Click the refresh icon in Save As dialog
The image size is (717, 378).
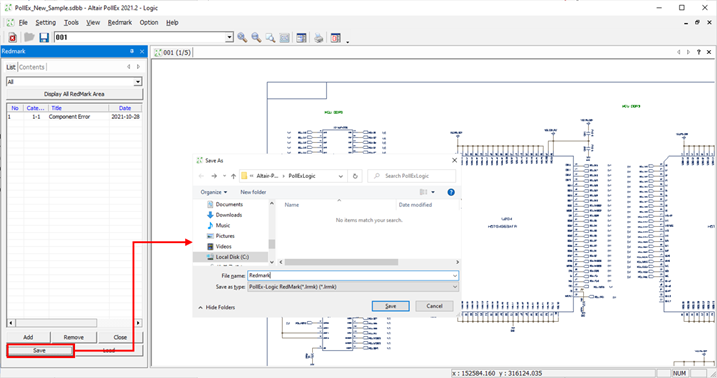pos(355,176)
